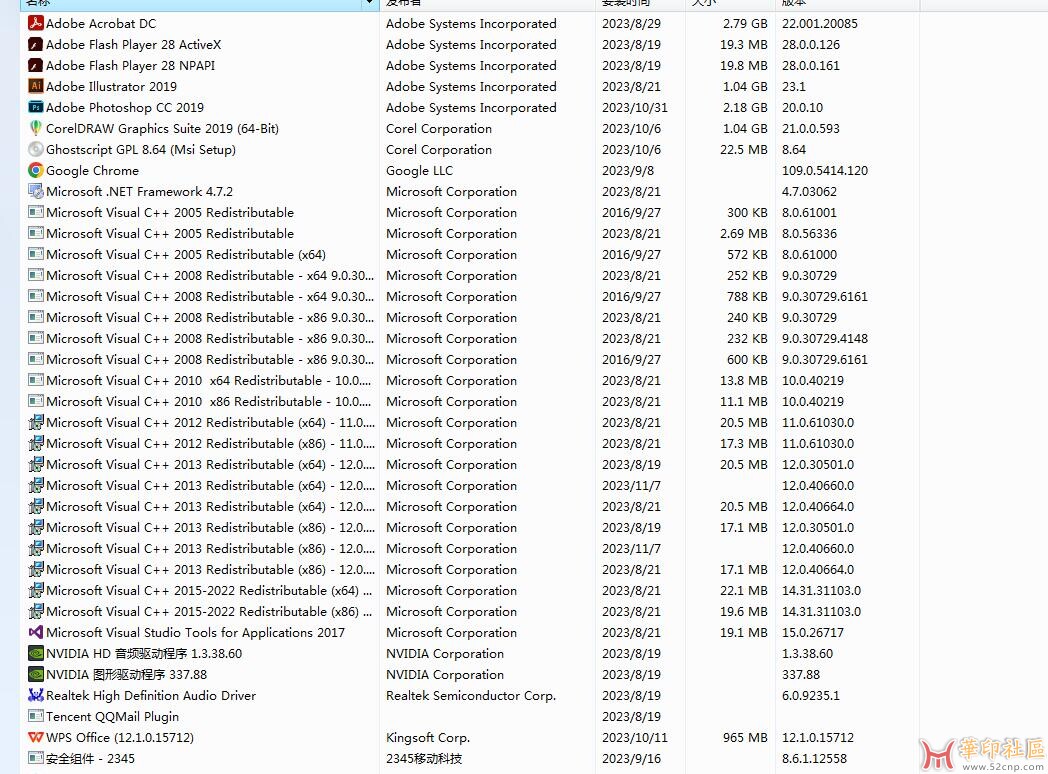The height and width of the screenshot is (774, 1048).
Task: Click install date 2023/10/31
Action: (x=634, y=108)
